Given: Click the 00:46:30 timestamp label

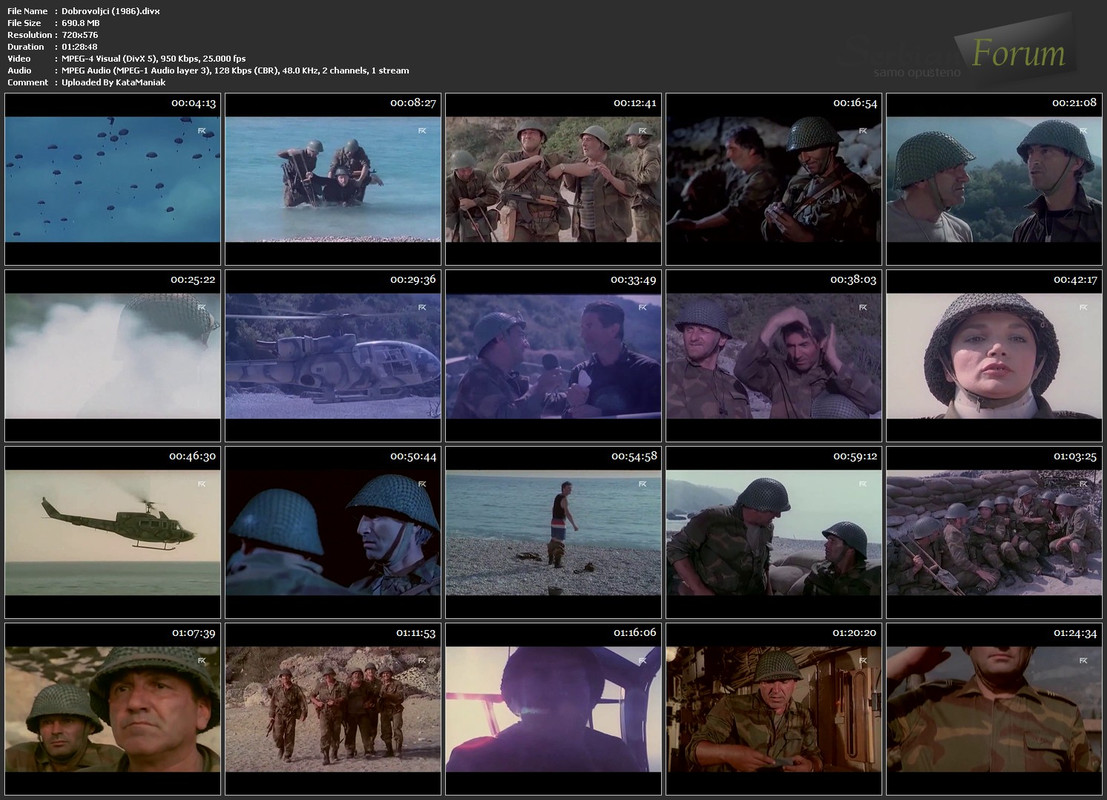Looking at the screenshot, I should tap(192, 456).
